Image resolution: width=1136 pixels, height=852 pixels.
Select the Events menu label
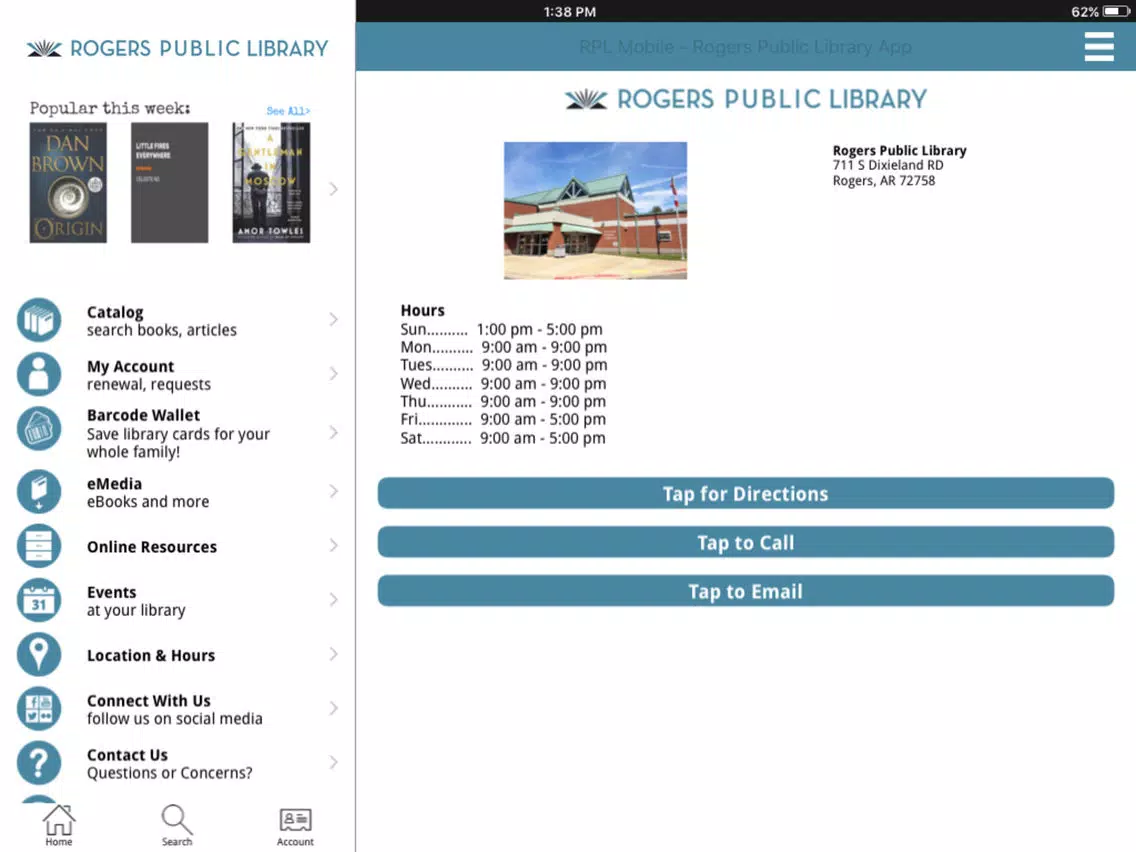[112, 593]
